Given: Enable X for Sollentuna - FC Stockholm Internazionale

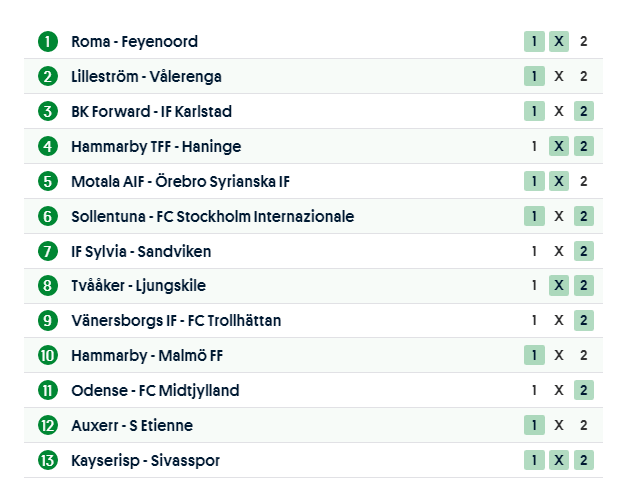Looking at the screenshot, I should coord(560,216).
